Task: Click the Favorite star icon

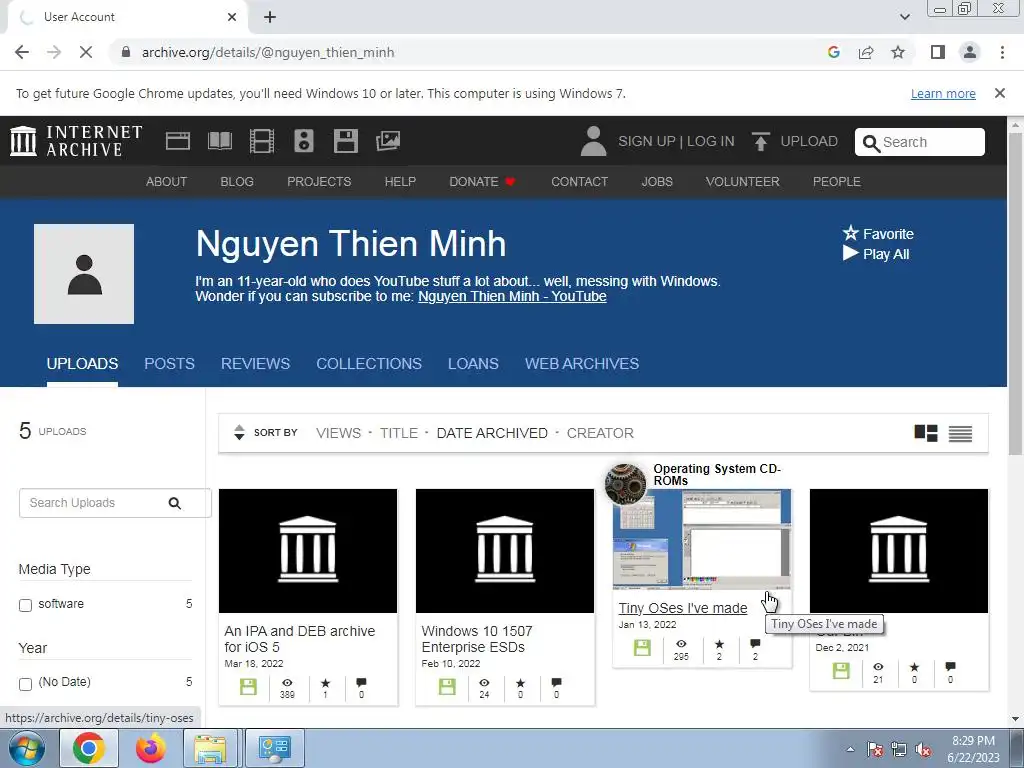Action: pos(850,233)
